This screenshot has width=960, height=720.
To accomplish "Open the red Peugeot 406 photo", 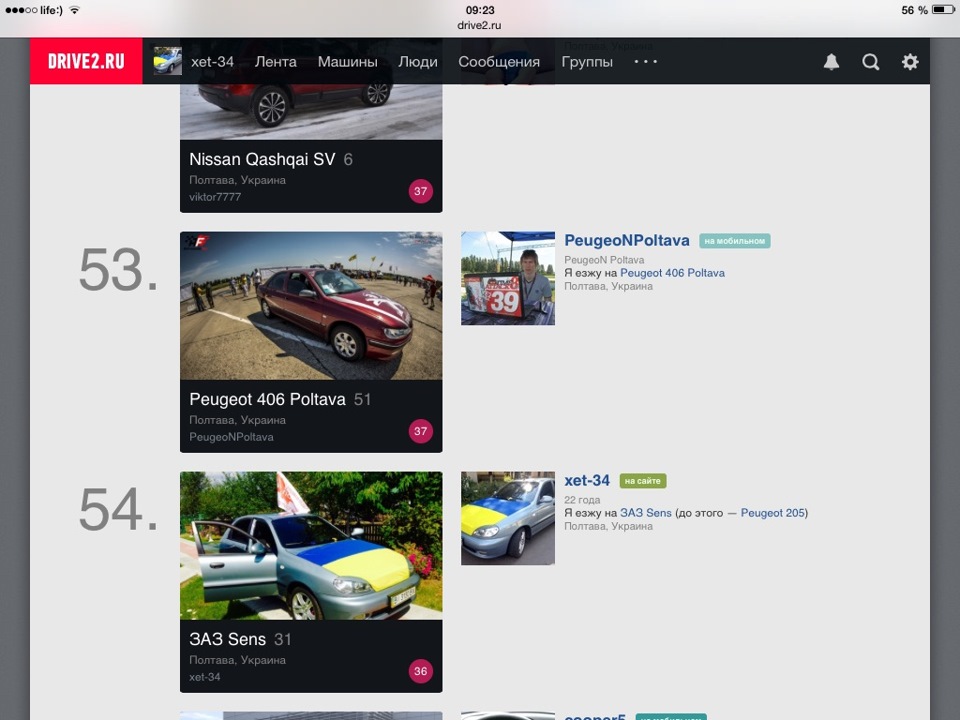I will coord(311,306).
